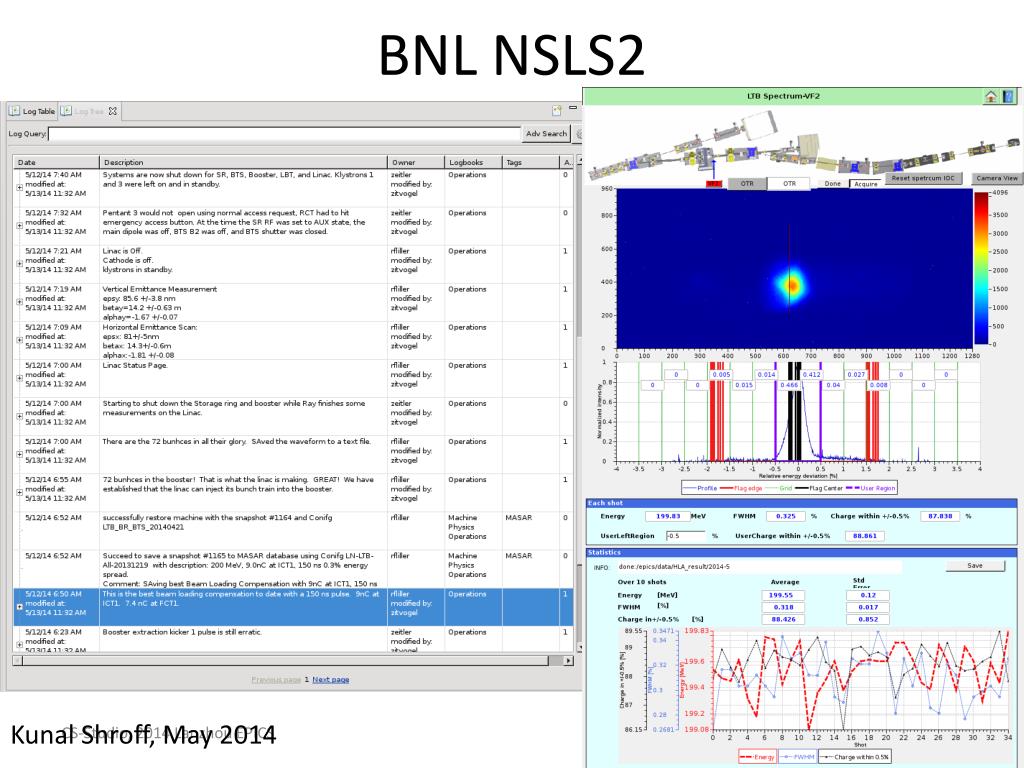Viewport: 1024px width, 768px height.
Task: Expand the highlighted 6:50 AM log entry
Action: [20, 607]
